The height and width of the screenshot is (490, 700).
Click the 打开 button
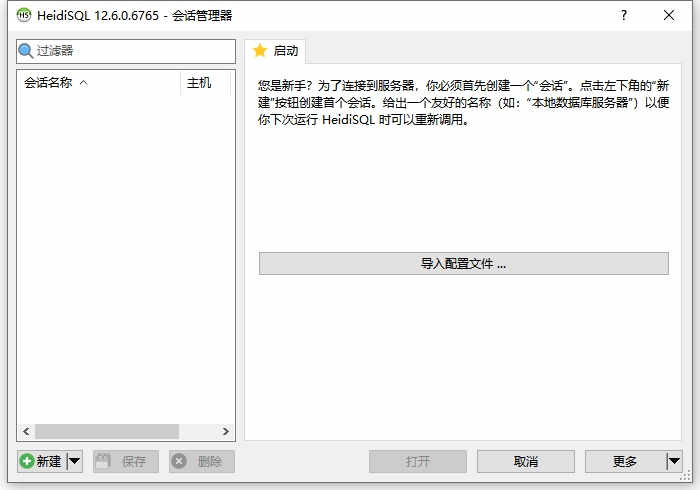[x=418, y=461]
